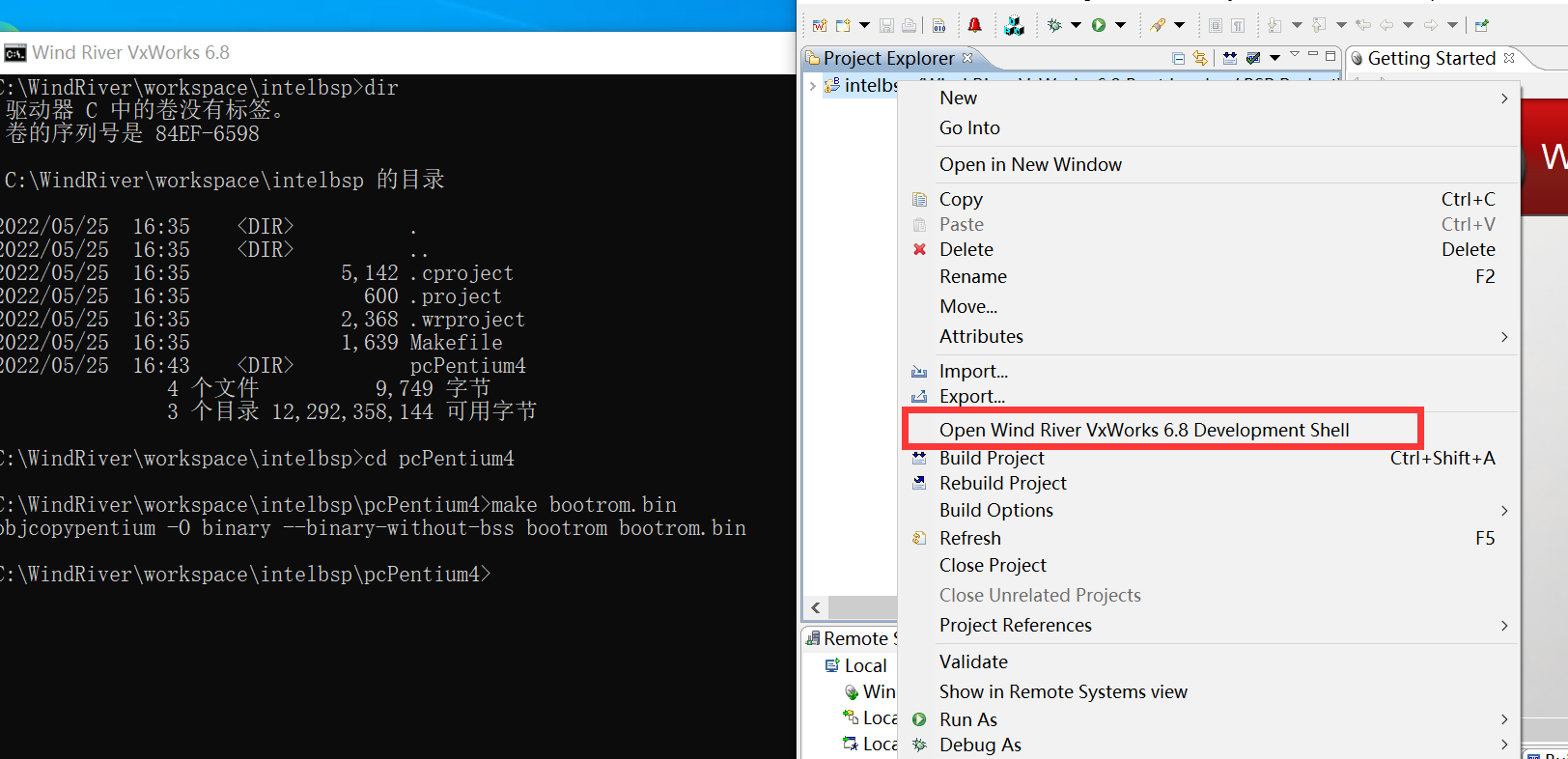This screenshot has height=759, width=1568.
Task: Open the New submenu
Action: 1208,98
